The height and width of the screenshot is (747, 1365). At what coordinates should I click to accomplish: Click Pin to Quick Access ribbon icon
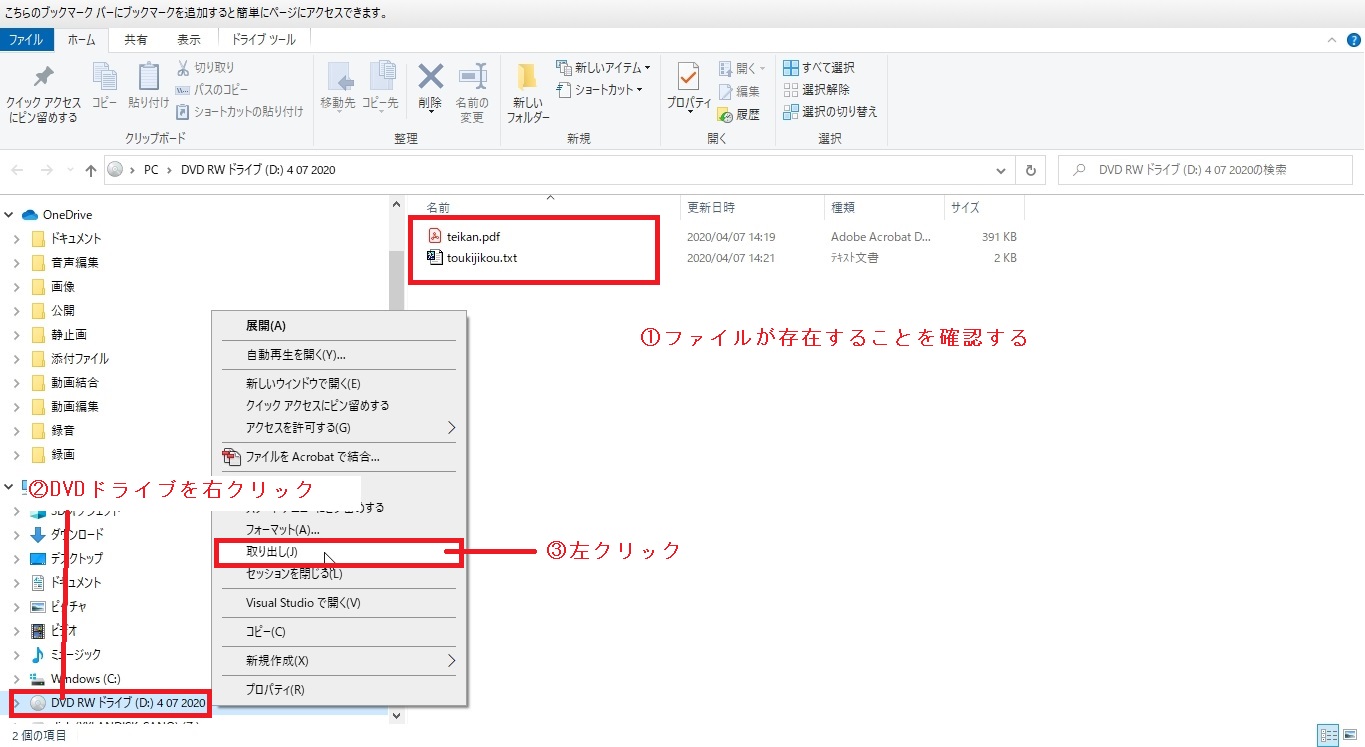coord(43,90)
